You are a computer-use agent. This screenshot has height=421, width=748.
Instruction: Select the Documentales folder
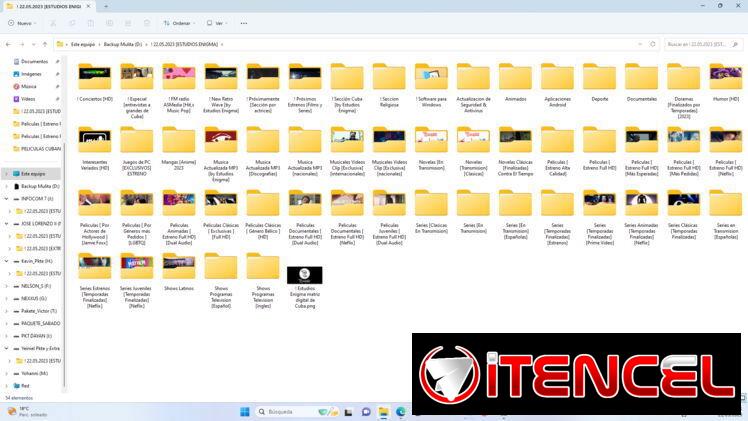tap(641, 82)
